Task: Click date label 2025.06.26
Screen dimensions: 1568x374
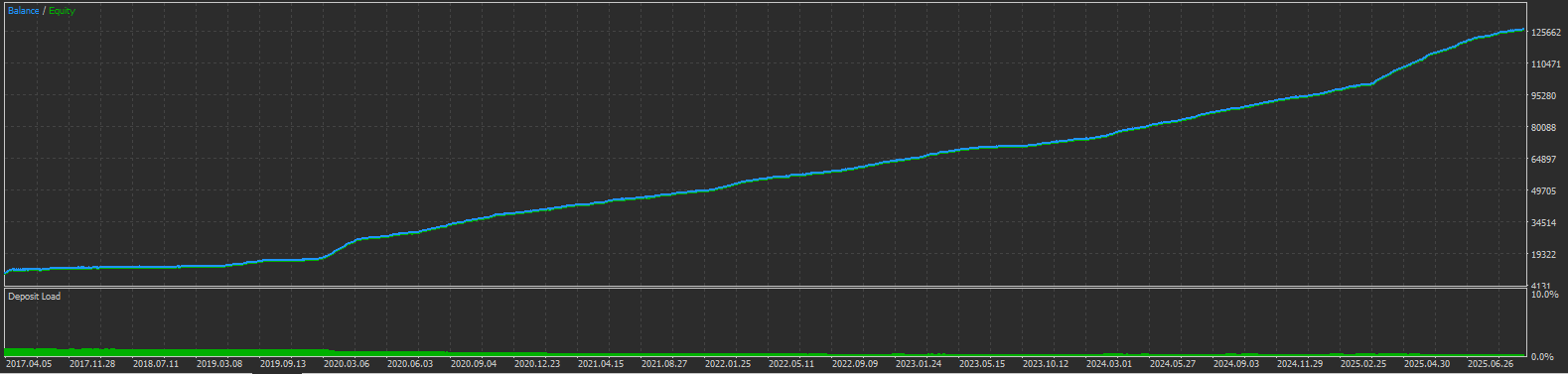Action: click(1491, 364)
